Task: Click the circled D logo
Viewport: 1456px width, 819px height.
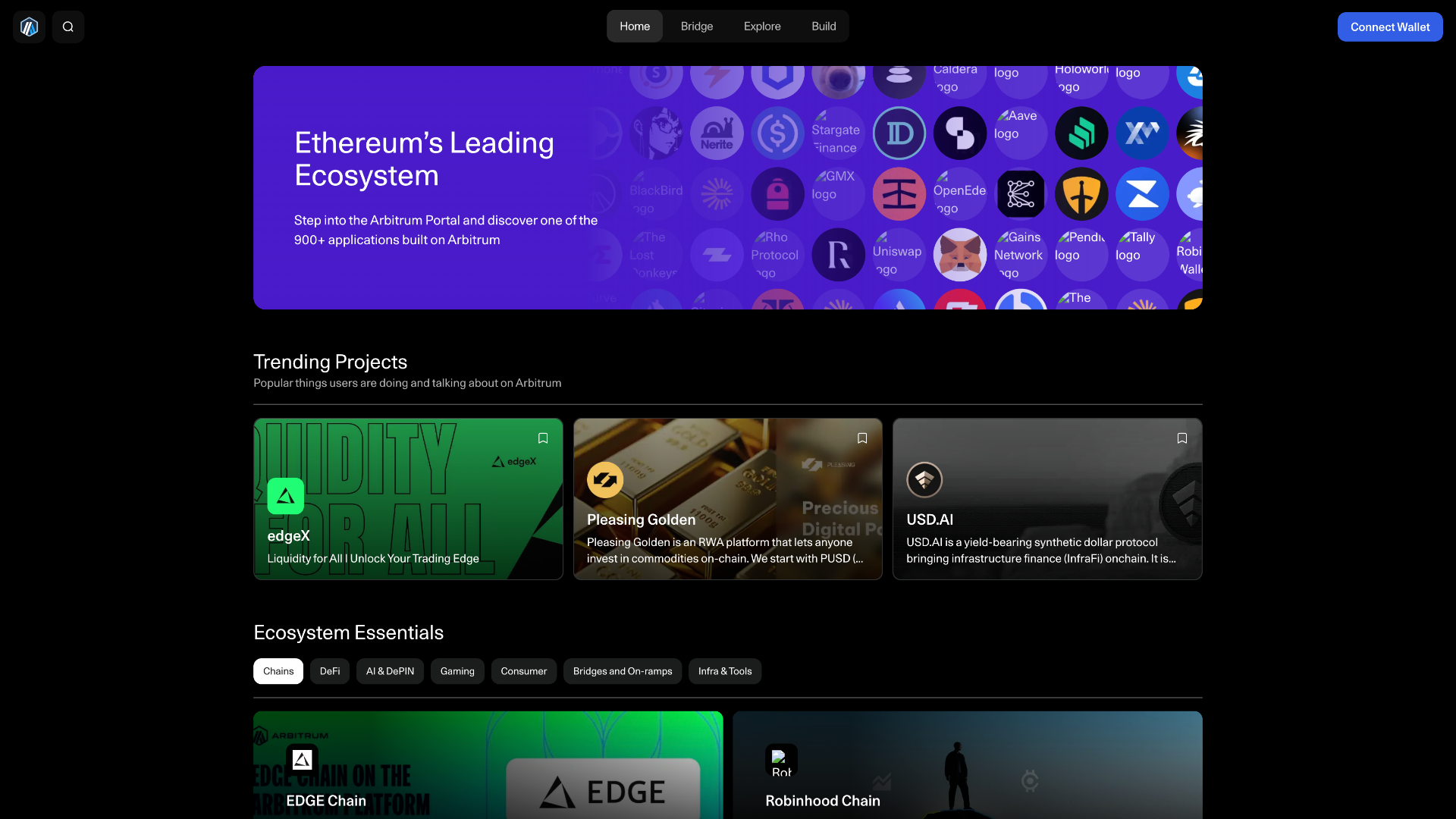Action: tap(899, 133)
